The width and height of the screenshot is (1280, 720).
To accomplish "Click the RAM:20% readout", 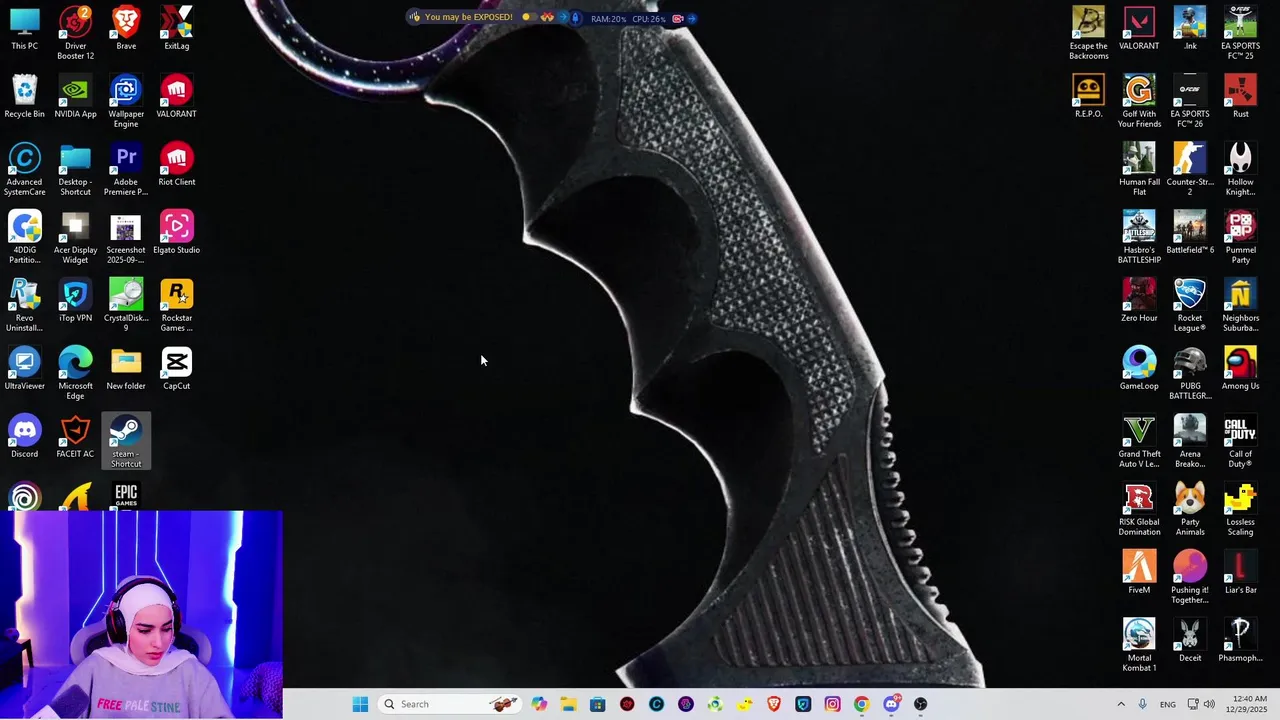I will [x=608, y=18].
